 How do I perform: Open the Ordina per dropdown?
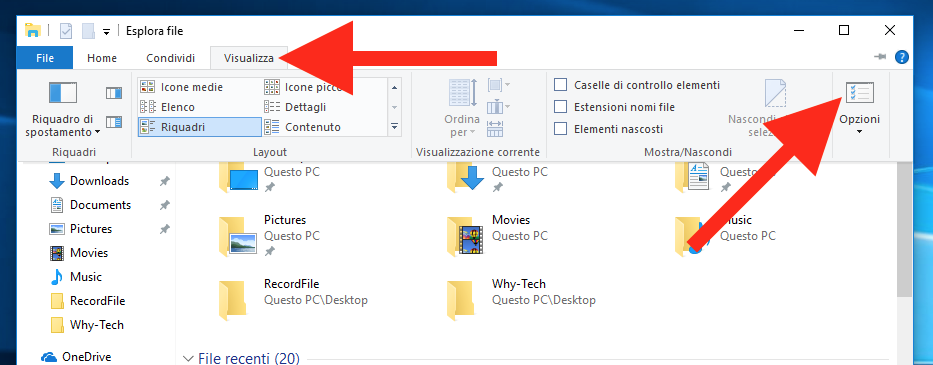coord(462,108)
